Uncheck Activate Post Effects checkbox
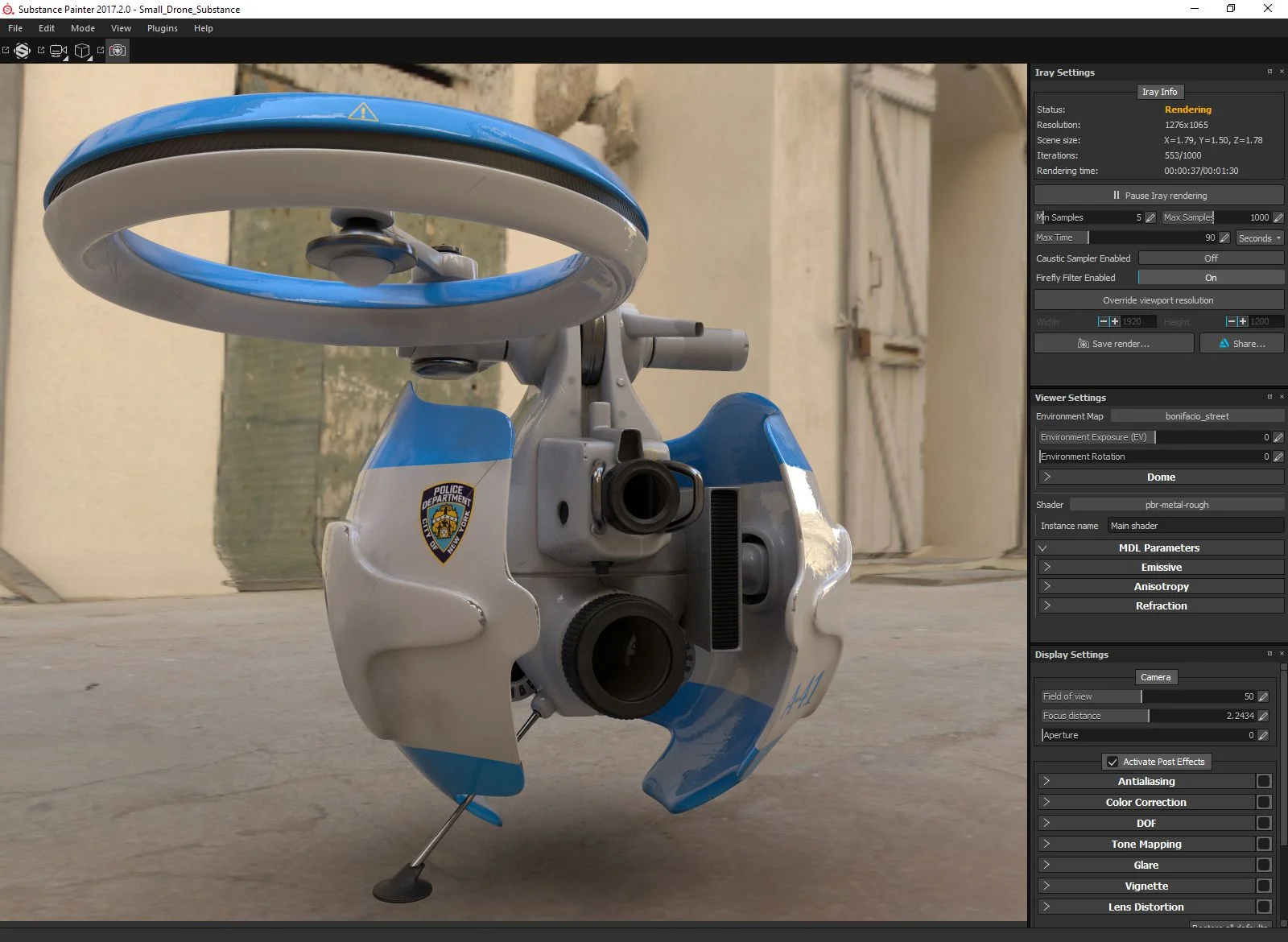Screen dimensions: 1288x942 pyautogui.click(x=1113, y=762)
